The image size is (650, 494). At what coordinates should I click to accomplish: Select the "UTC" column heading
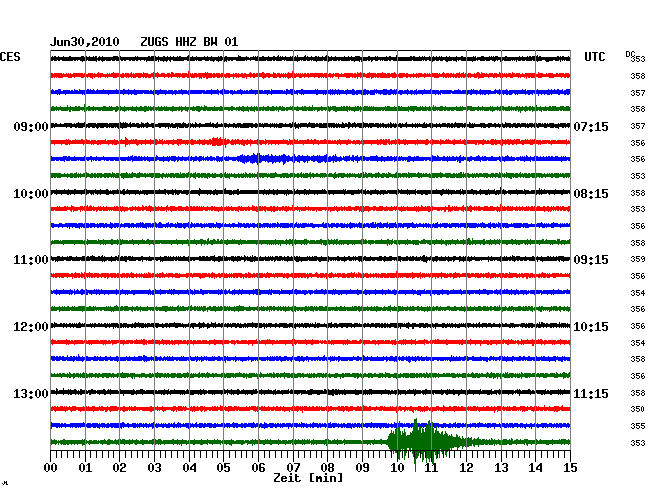tap(594, 57)
